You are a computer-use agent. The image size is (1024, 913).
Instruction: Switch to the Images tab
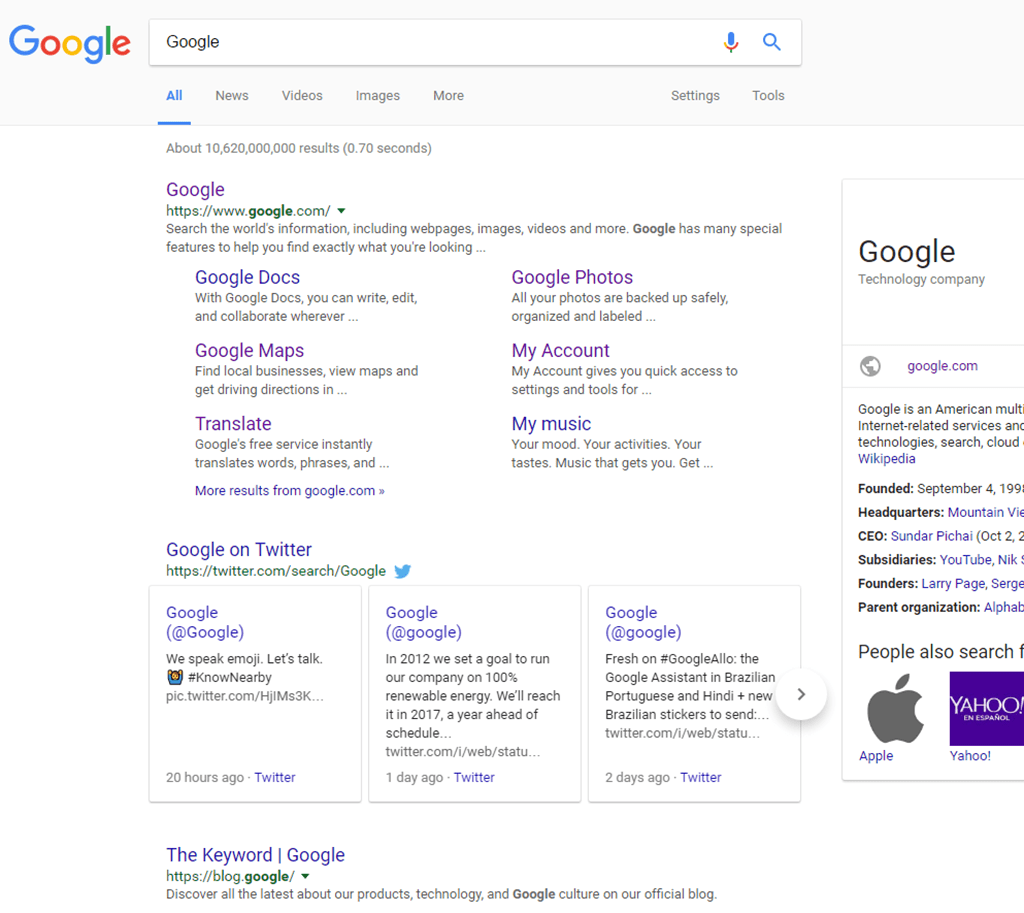click(377, 95)
